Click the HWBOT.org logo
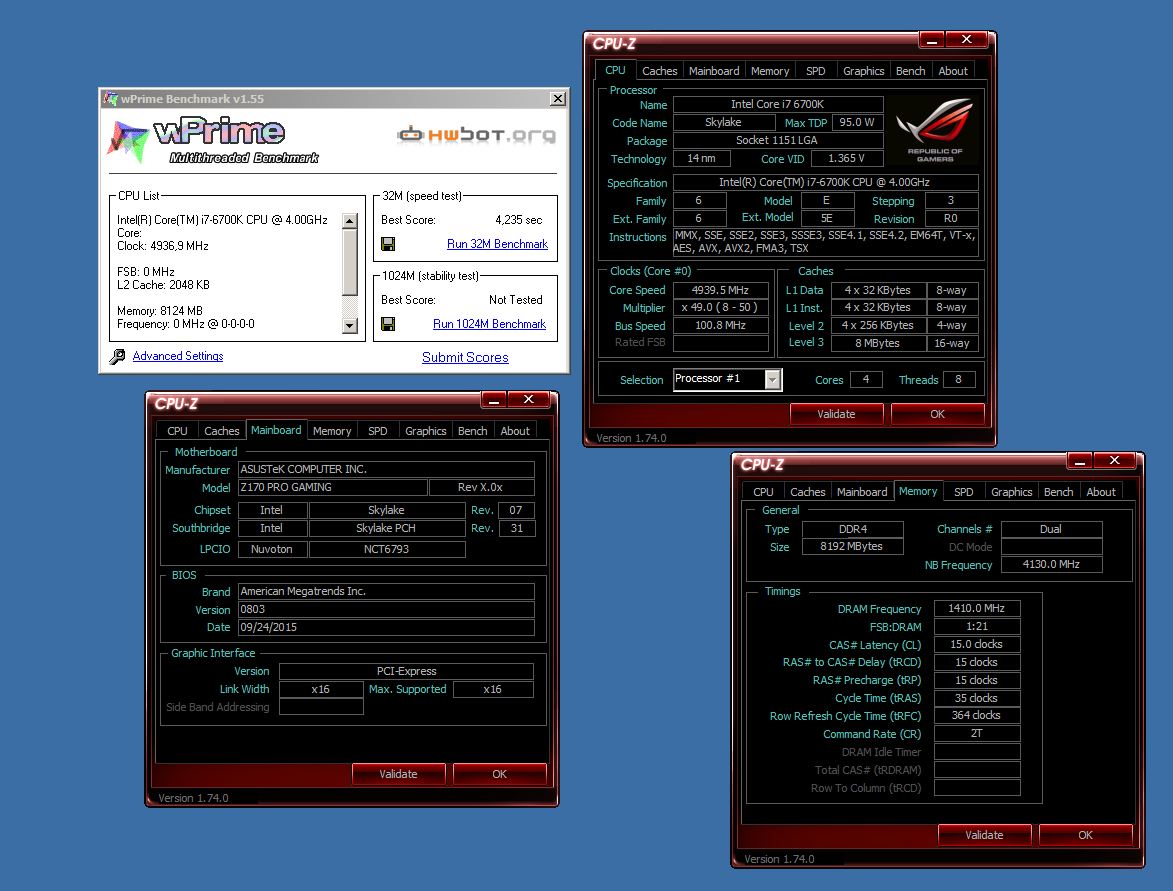Screen dimensions: 1173x891 click(x=477, y=135)
